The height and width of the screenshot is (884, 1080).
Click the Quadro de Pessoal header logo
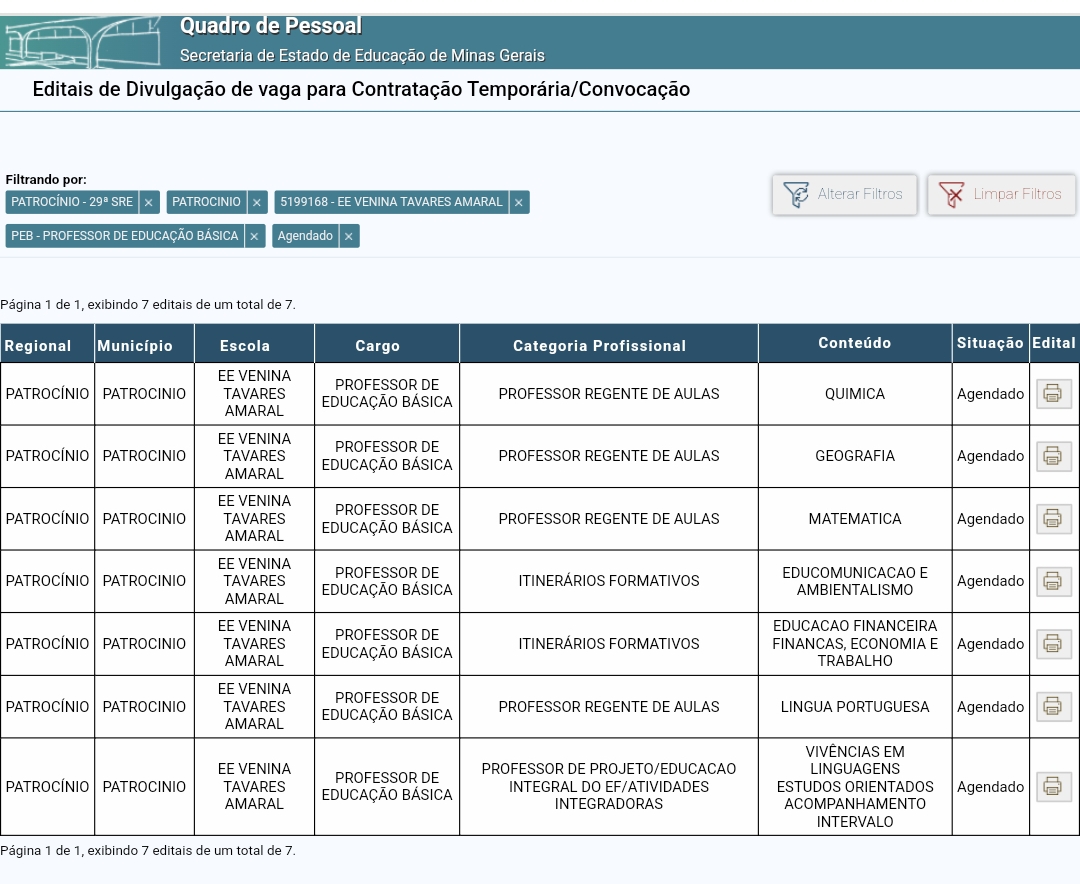84,43
